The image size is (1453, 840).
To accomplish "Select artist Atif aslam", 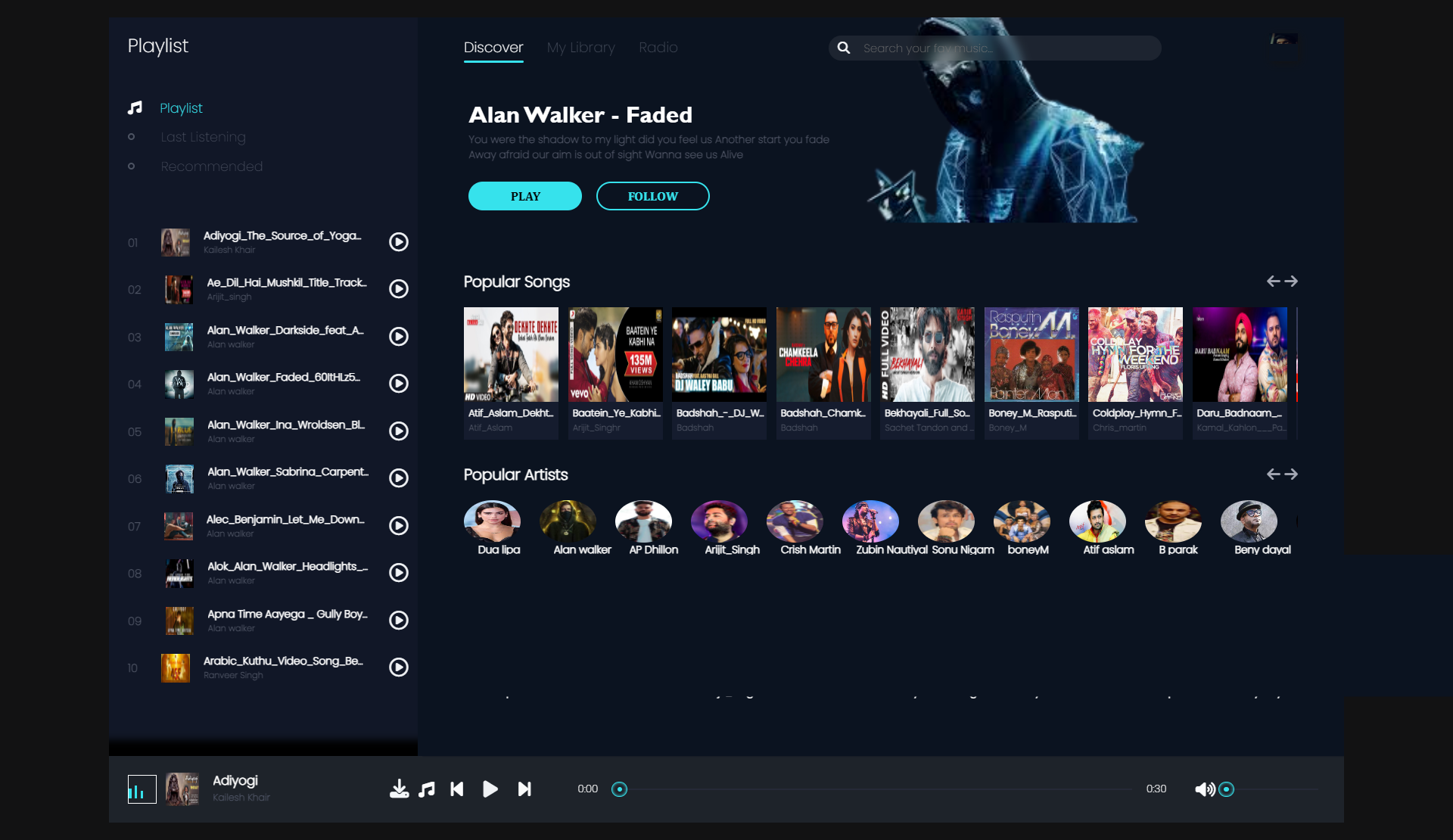I will click(x=1097, y=521).
